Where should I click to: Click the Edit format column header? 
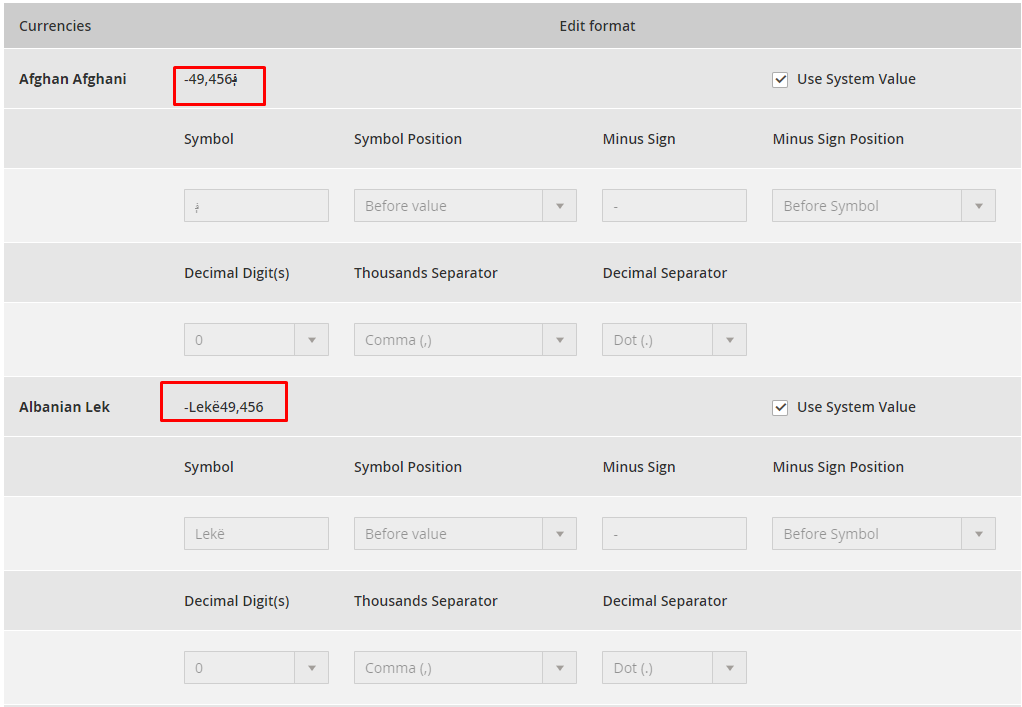597,26
